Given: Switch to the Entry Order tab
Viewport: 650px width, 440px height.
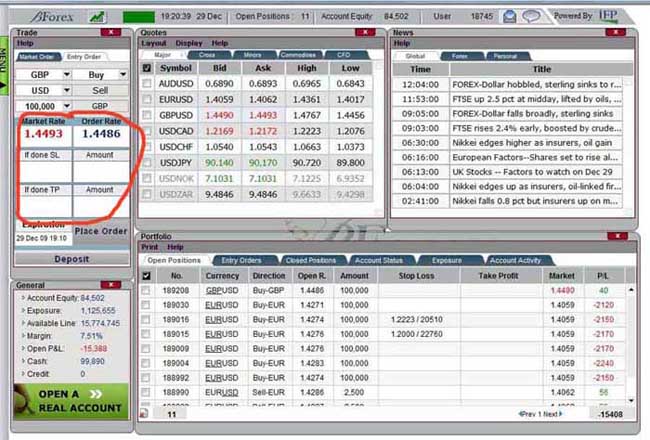Looking at the screenshot, I should click(84, 57).
